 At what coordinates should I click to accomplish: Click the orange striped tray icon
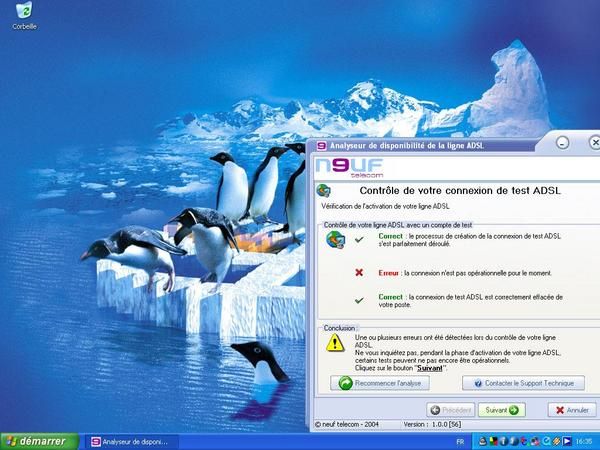(556, 442)
